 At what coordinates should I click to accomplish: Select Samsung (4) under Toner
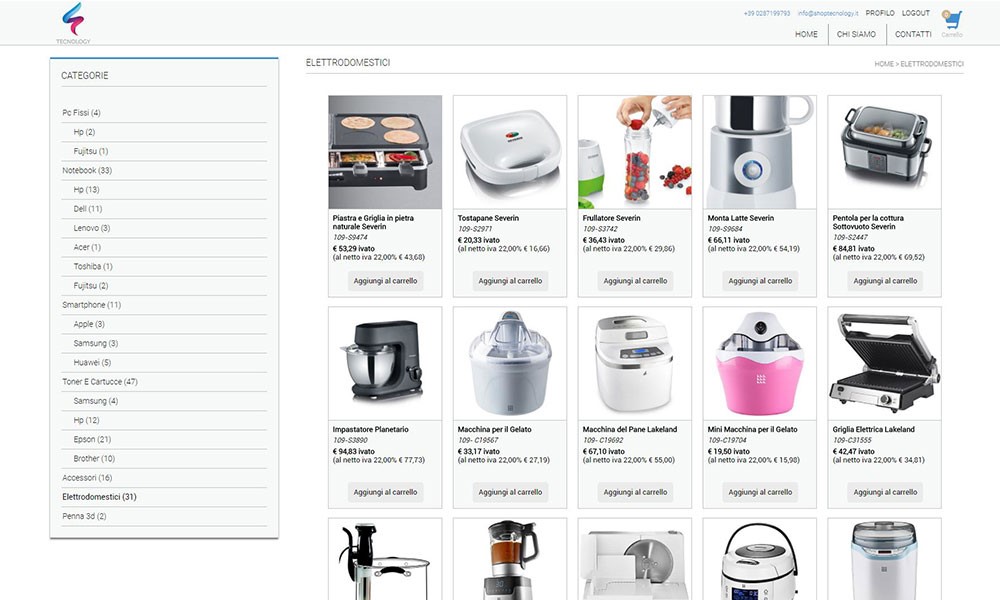96,400
